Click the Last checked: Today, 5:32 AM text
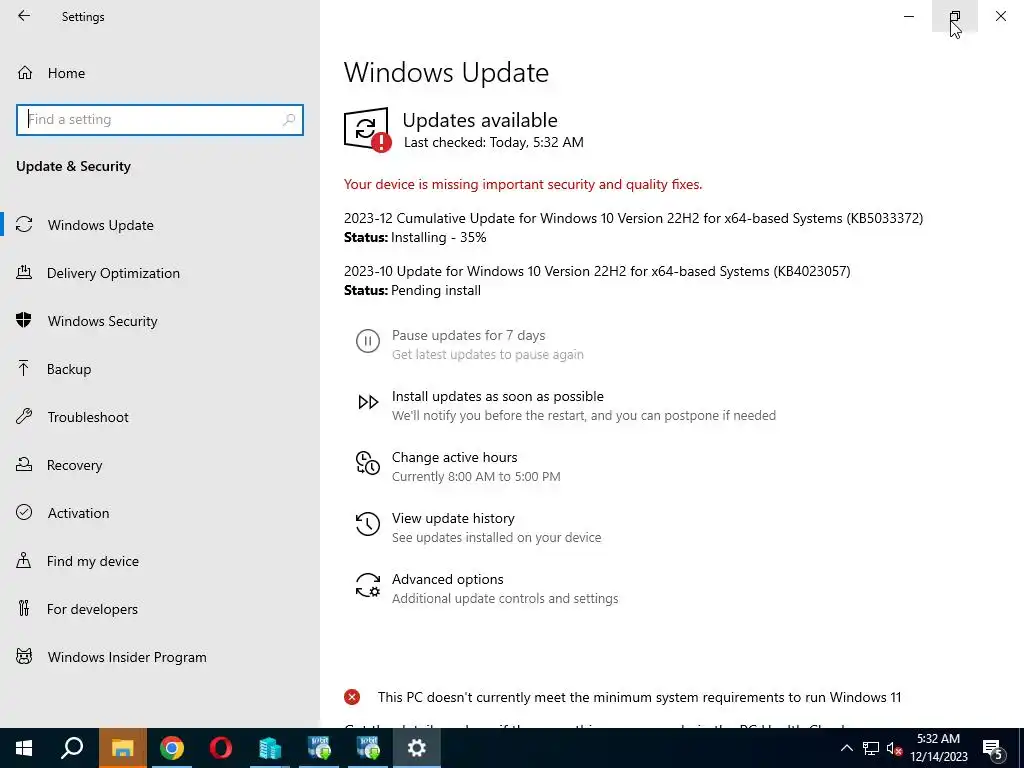The height and width of the screenshot is (768, 1024). click(494, 142)
